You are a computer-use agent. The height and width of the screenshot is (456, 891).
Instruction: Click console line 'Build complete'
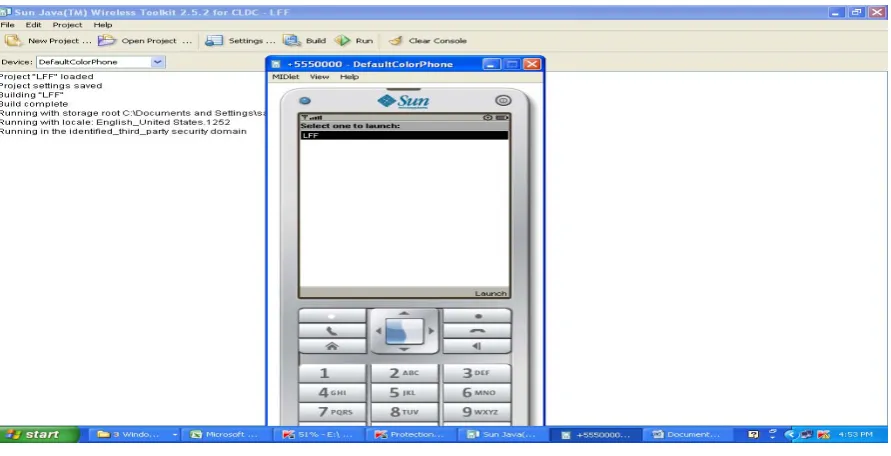34,104
